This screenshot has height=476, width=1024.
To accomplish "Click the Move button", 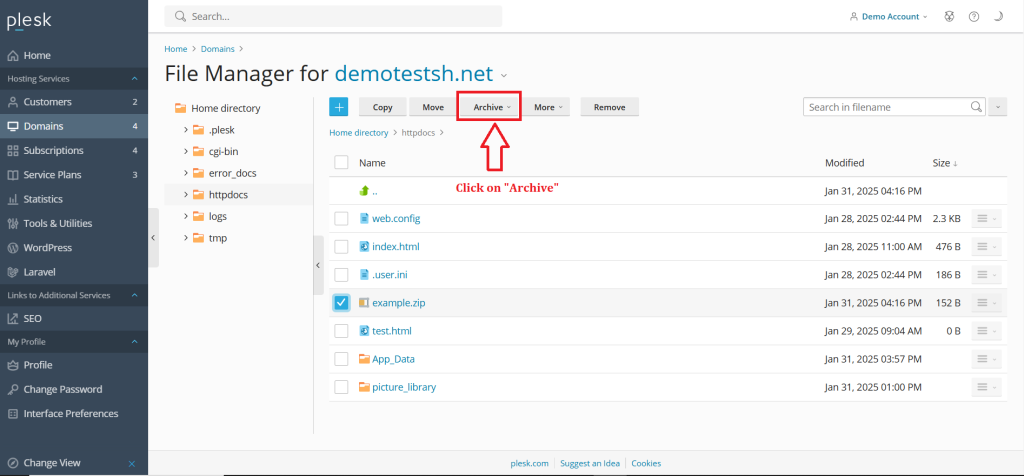I will pos(433,107).
